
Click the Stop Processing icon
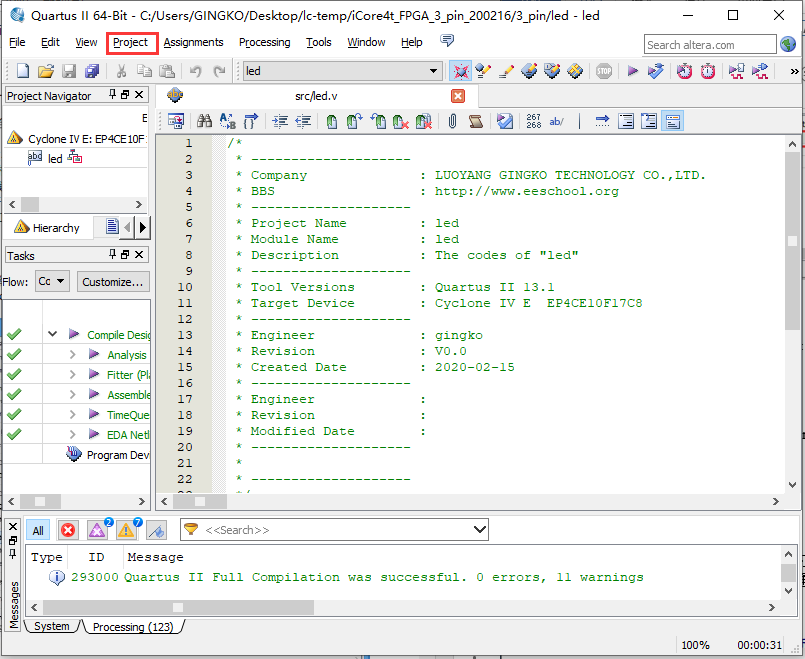coord(604,71)
